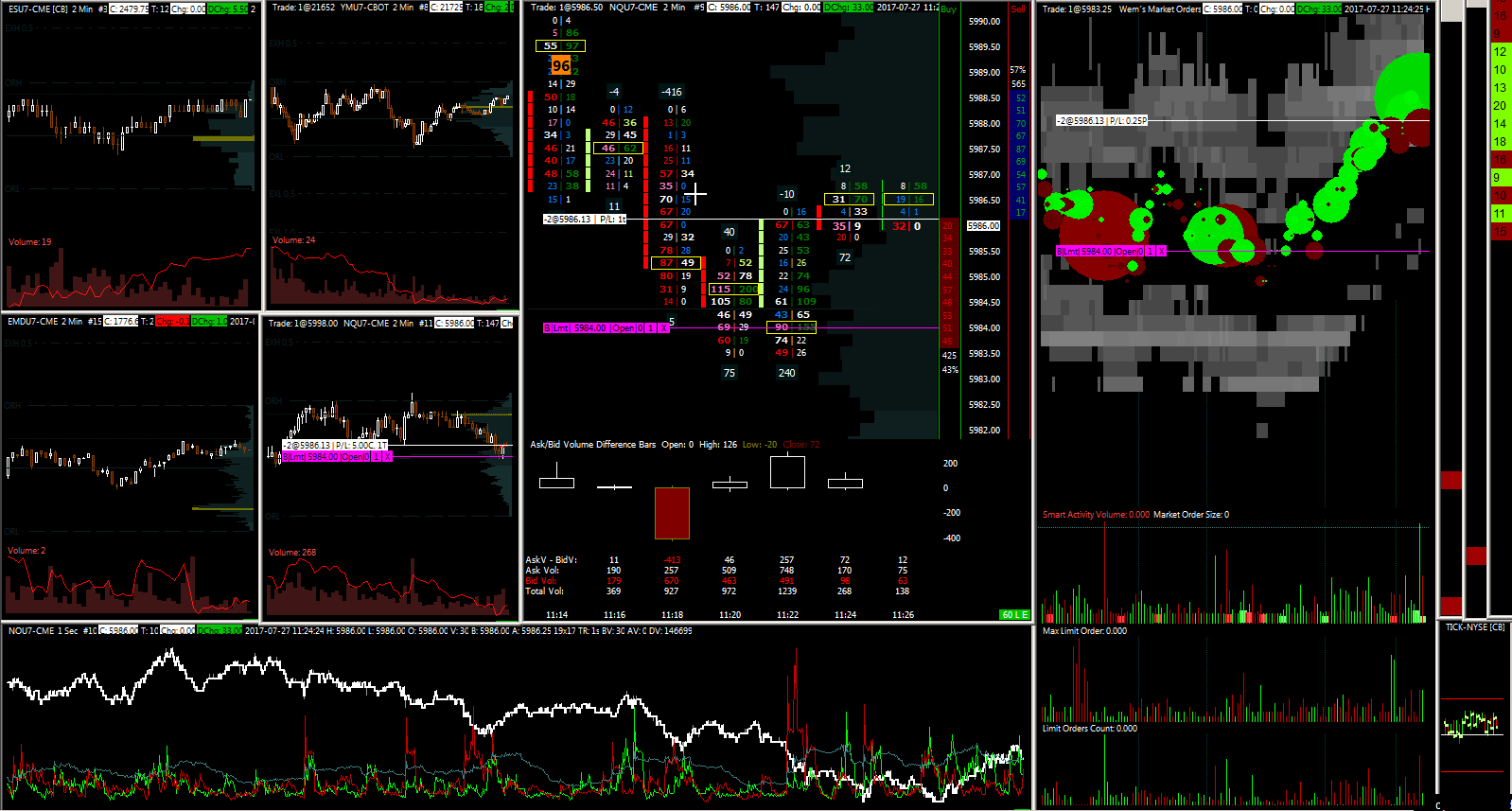The height and width of the screenshot is (811, 1512).
Task: Click the Volume: 24 label in YMU7 chart
Action: [294, 240]
